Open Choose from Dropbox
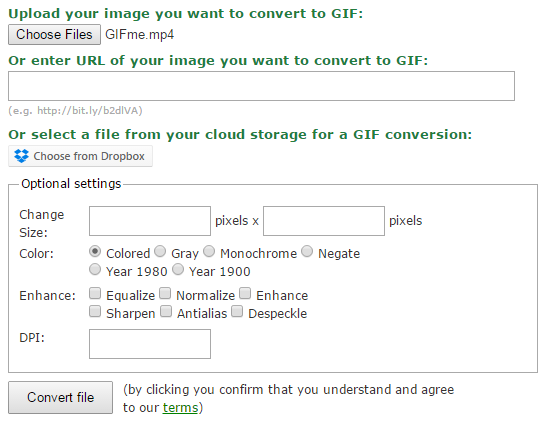549x435 pixels. point(80,156)
